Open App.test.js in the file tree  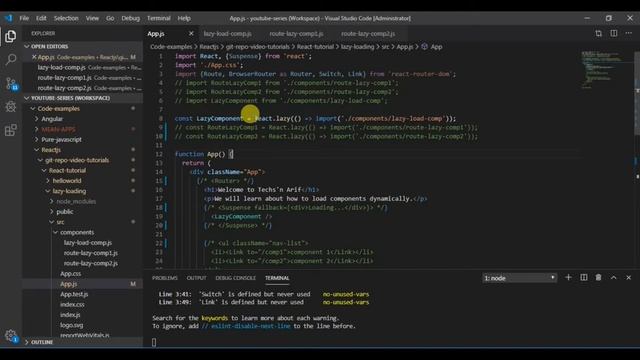click(x=74, y=294)
